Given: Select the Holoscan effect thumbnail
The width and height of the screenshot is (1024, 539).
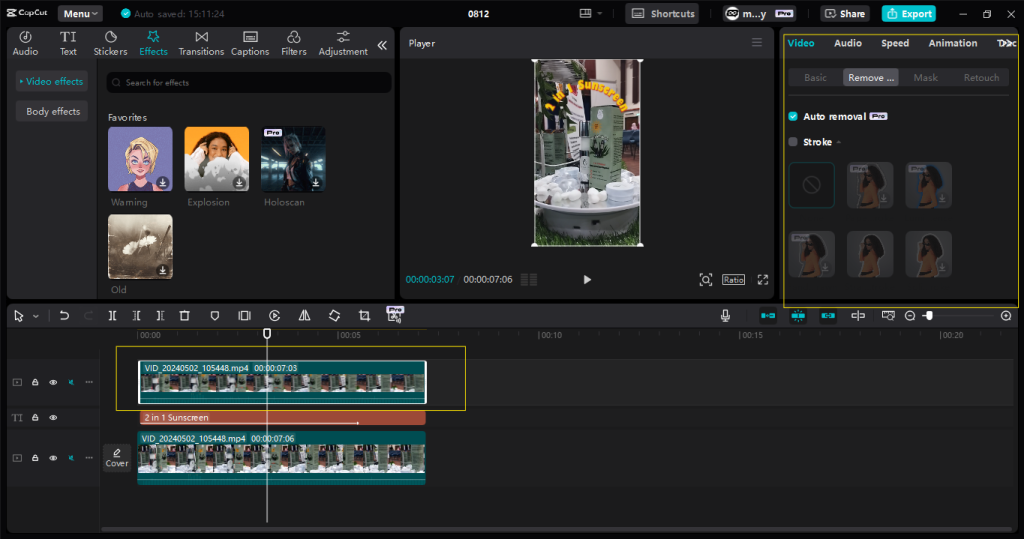Looking at the screenshot, I should pos(293,159).
